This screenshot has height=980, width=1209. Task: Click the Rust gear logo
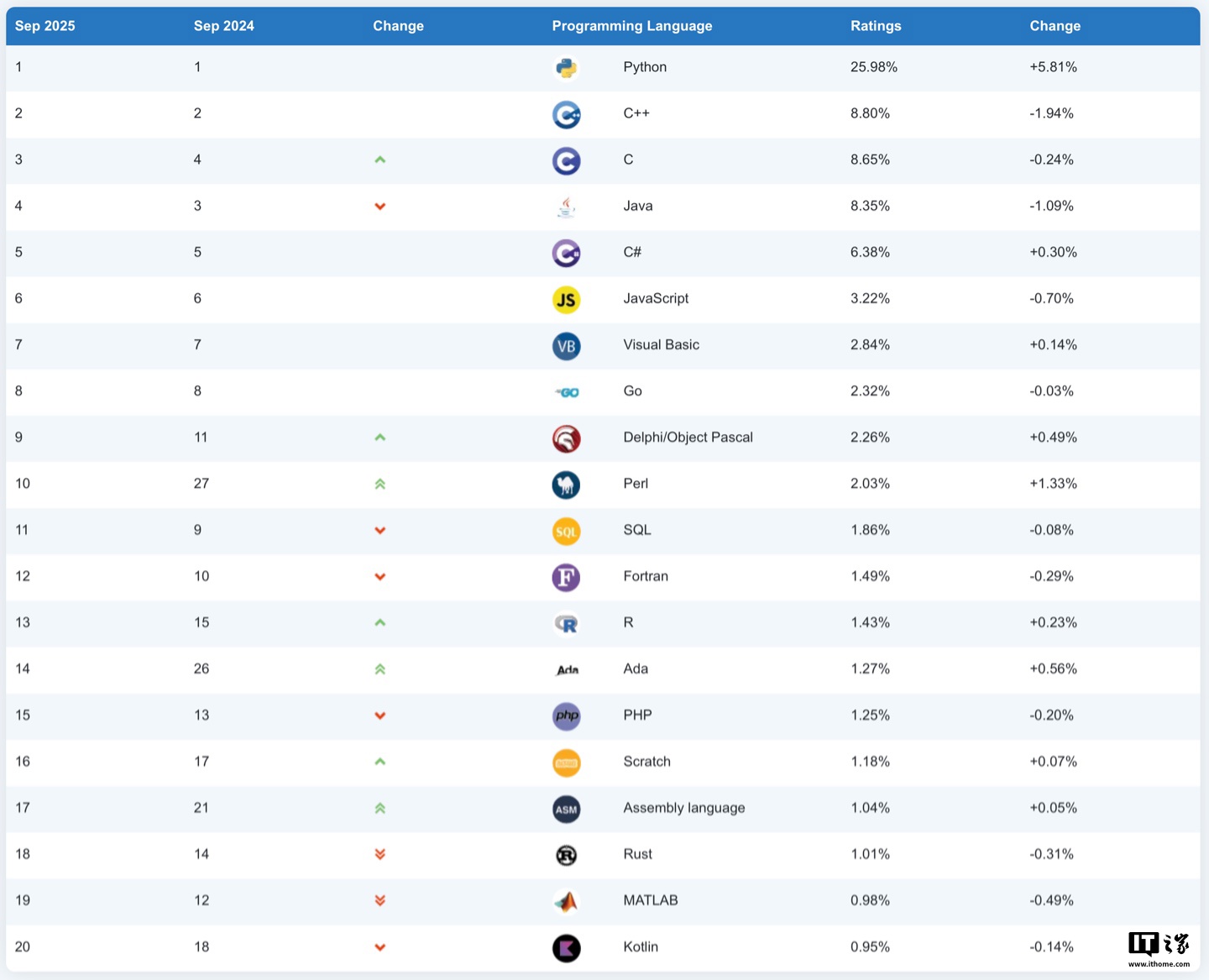[x=567, y=855]
